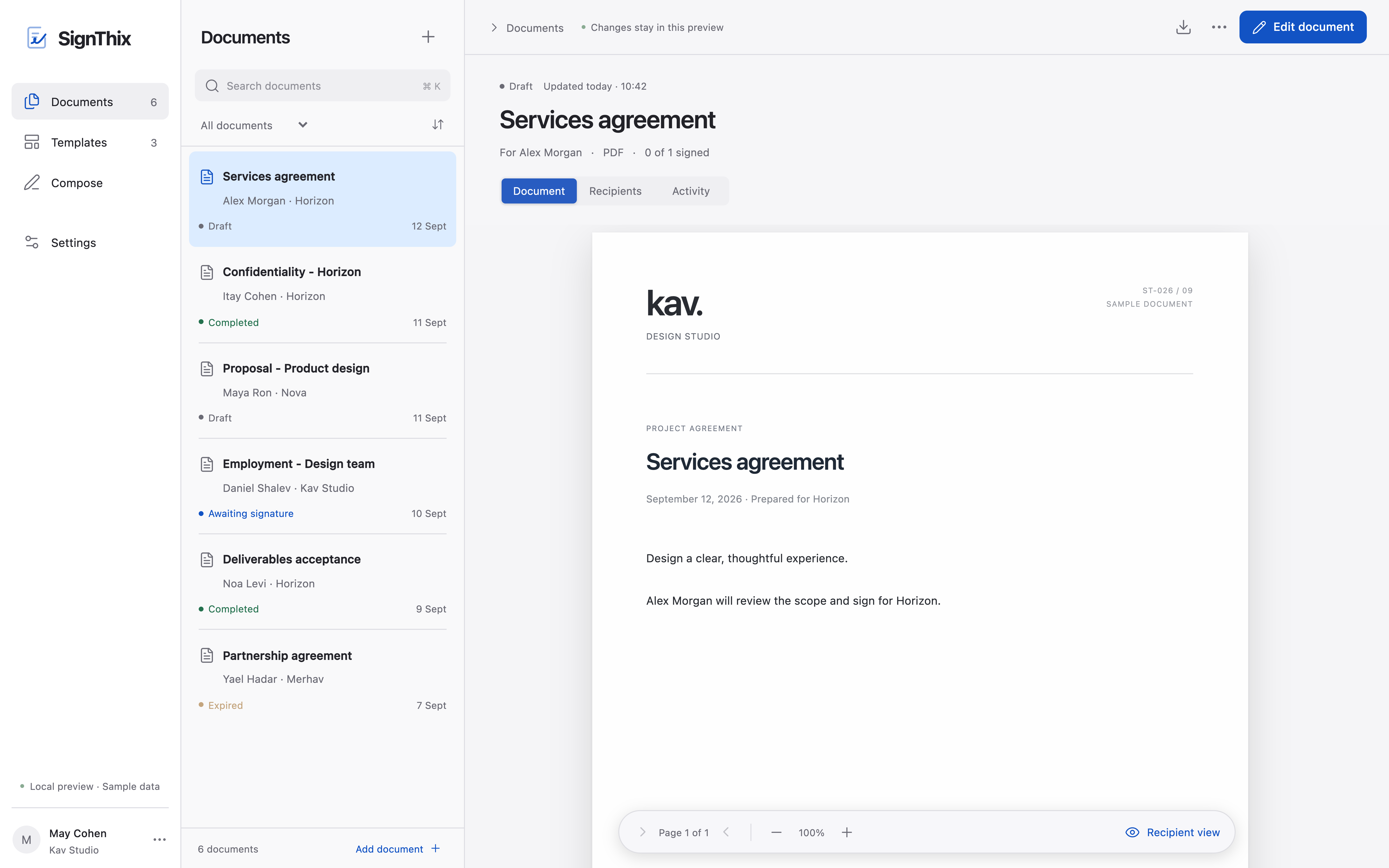Click the SignThix logo icon
Viewport: 1389px width, 868px height.
(37, 38)
